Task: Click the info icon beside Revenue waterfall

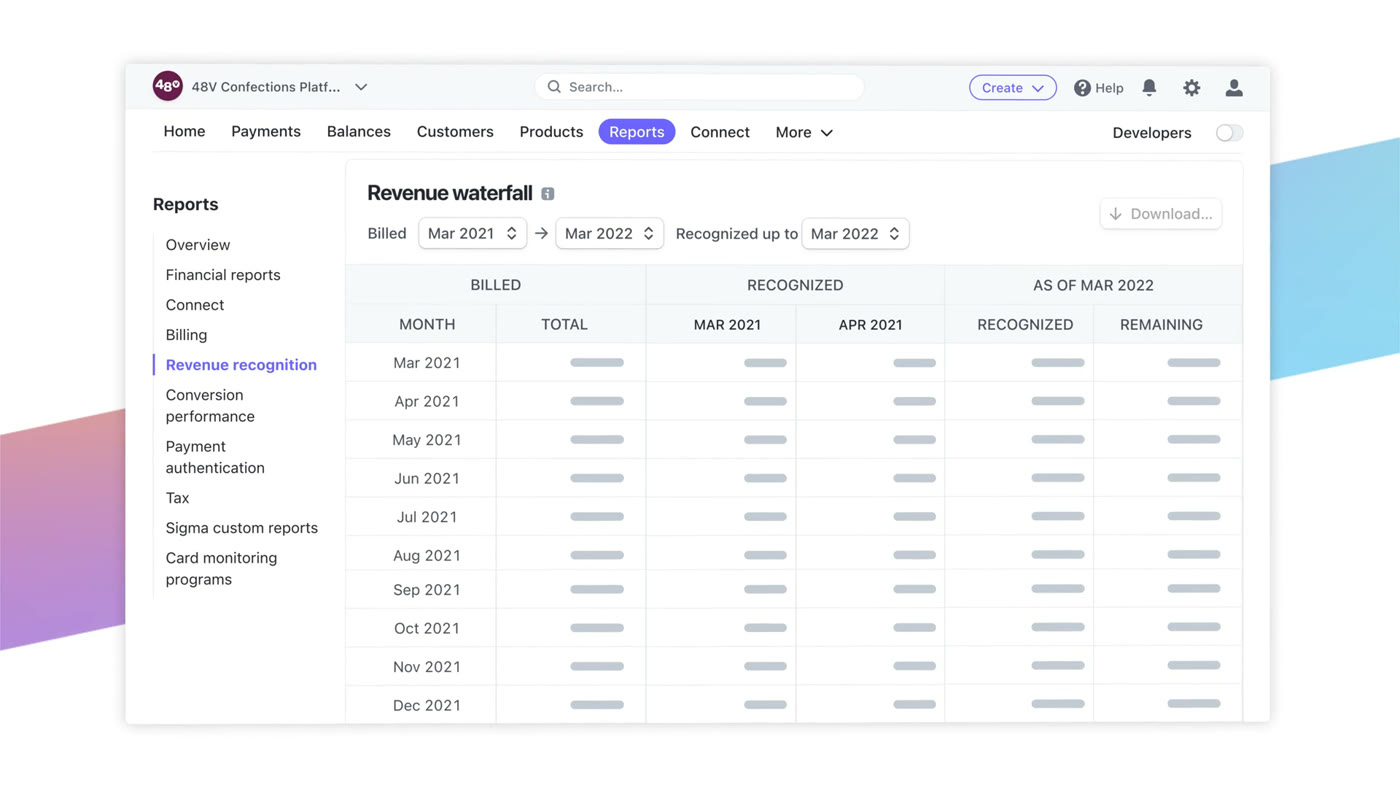Action: point(548,193)
